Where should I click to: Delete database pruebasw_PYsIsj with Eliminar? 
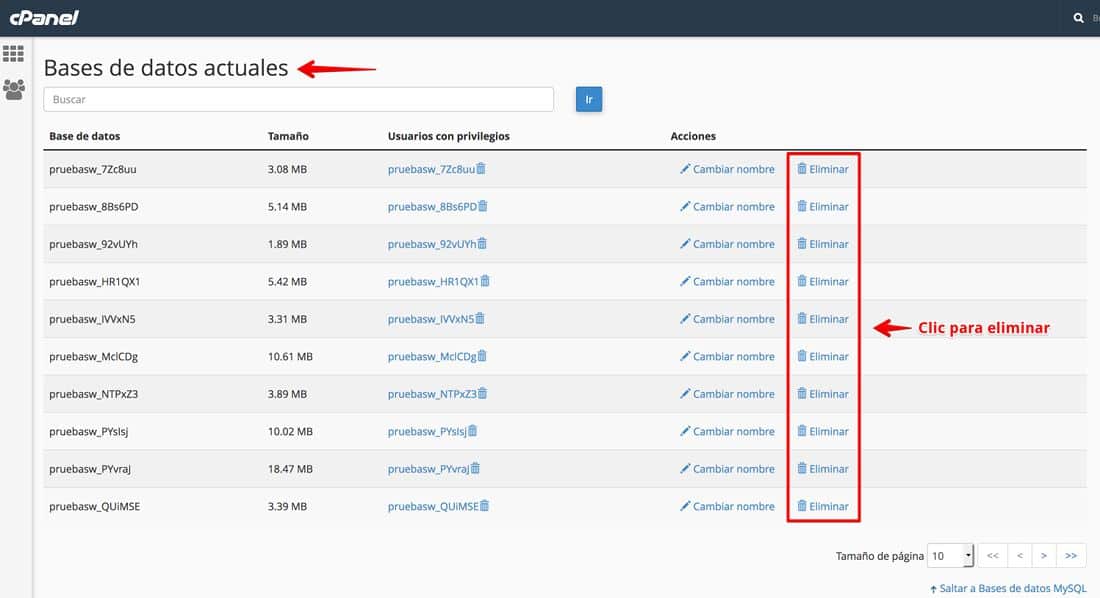823,431
